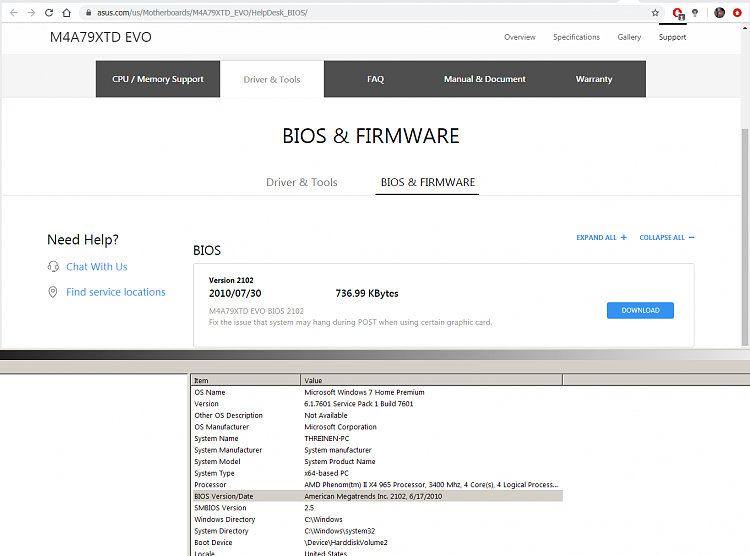Image resolution: width=750 pixels, height=556 pixels.
Task: Select the Other OS Description row
Action: tap(377, 415)
